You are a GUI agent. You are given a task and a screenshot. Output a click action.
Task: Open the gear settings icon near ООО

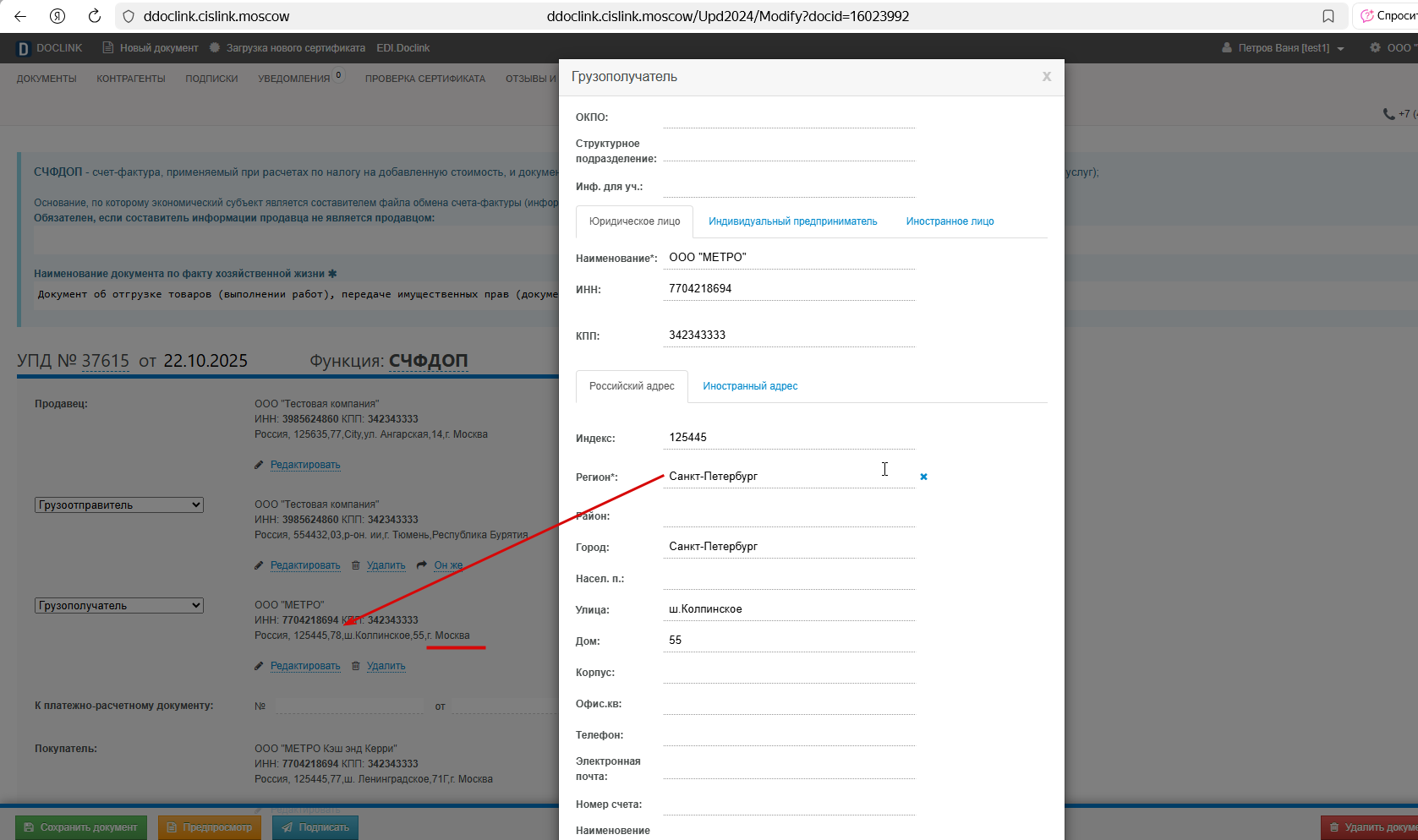pos(1375,48)
